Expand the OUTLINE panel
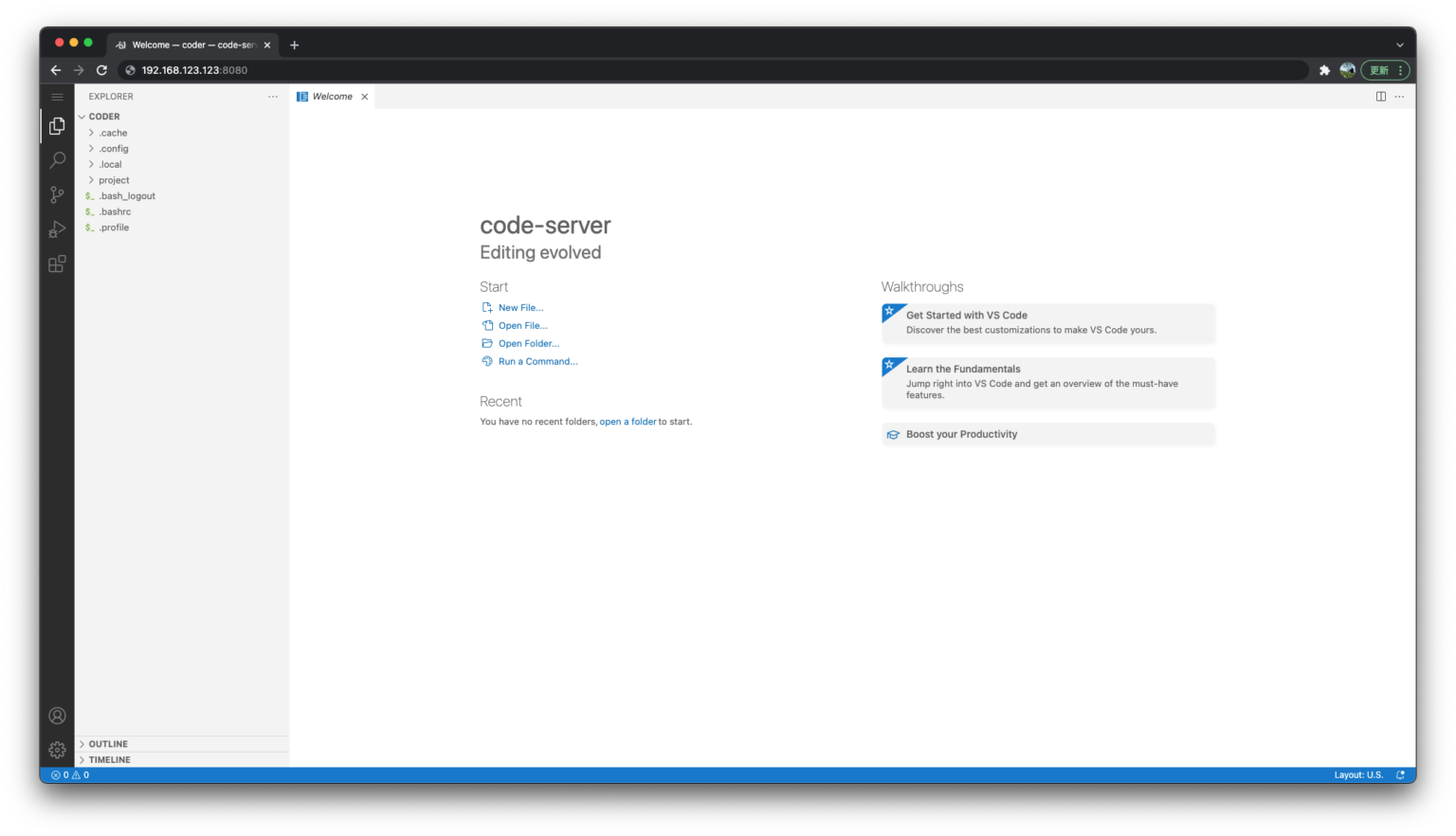The width and height of the screenshot is (1456, 836). [182, 744]
